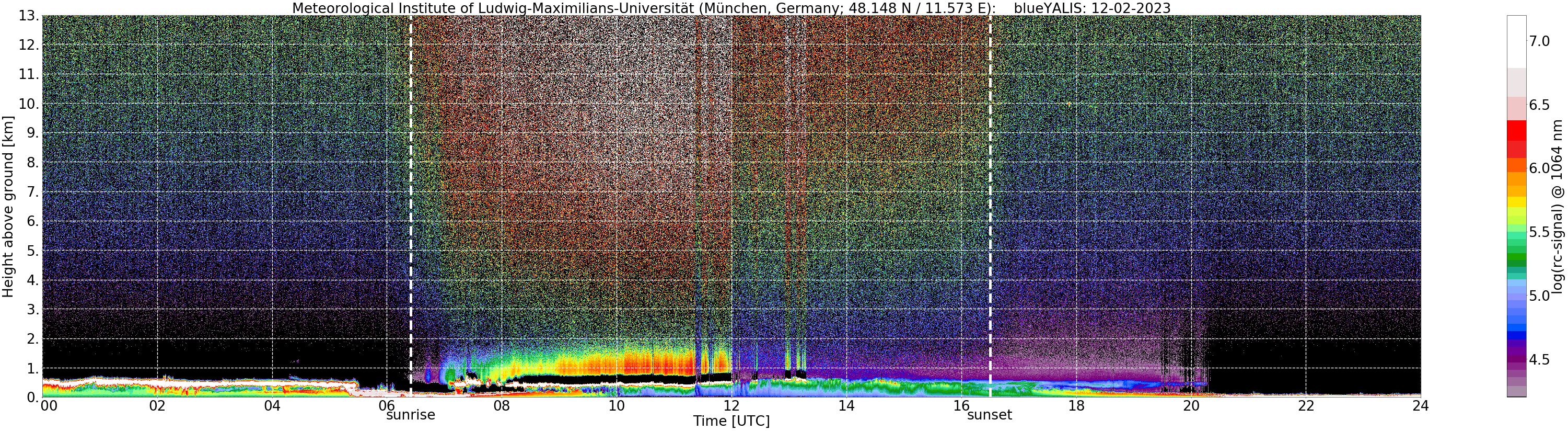The image size is (1568, 431).
Task: Click the time axis tick label '24'
Action: click(1421, 406)
